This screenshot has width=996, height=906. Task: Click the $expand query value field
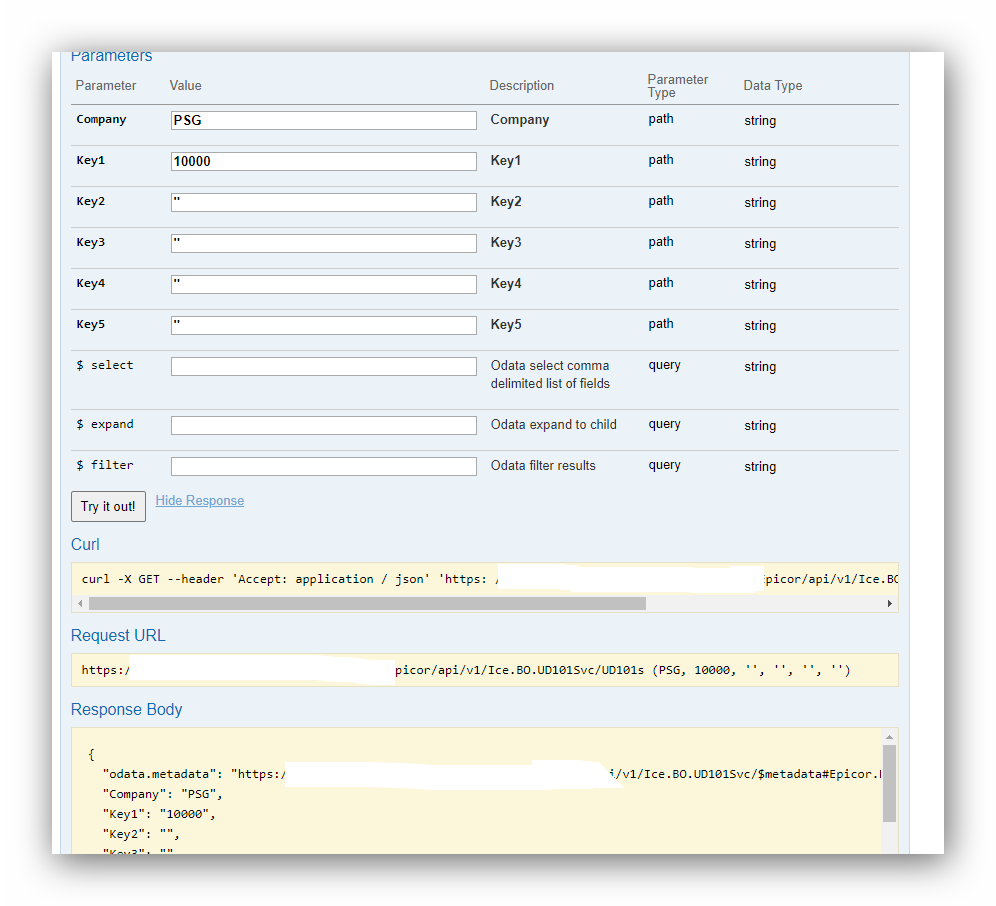[322, 425]
